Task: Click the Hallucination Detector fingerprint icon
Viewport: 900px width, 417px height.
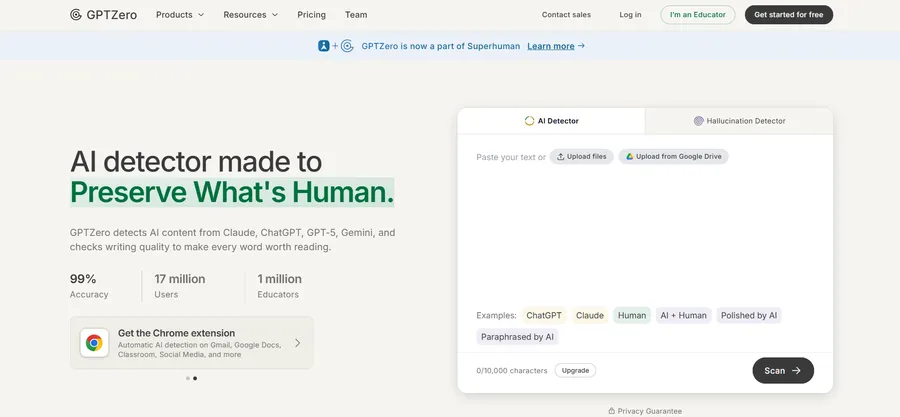Action: click(699, 121)
